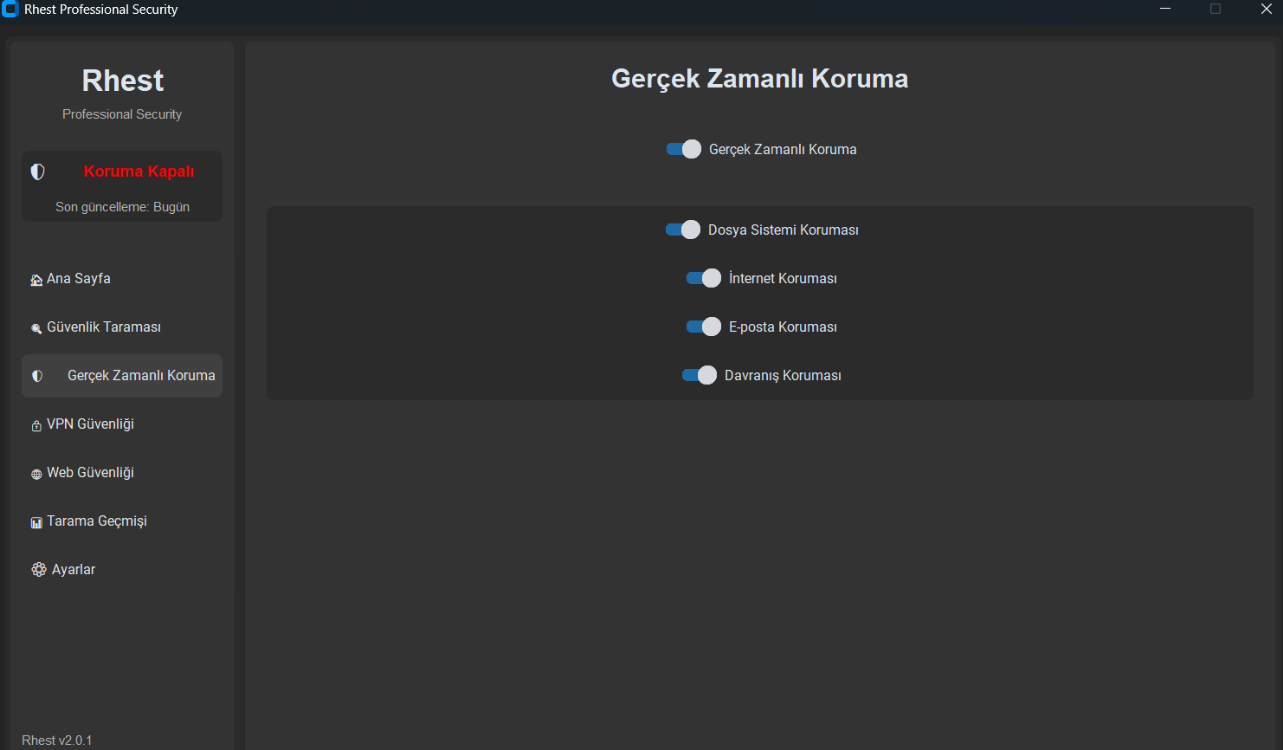Click the Son güncelleme: Bugün label

[x=122, y=207]
